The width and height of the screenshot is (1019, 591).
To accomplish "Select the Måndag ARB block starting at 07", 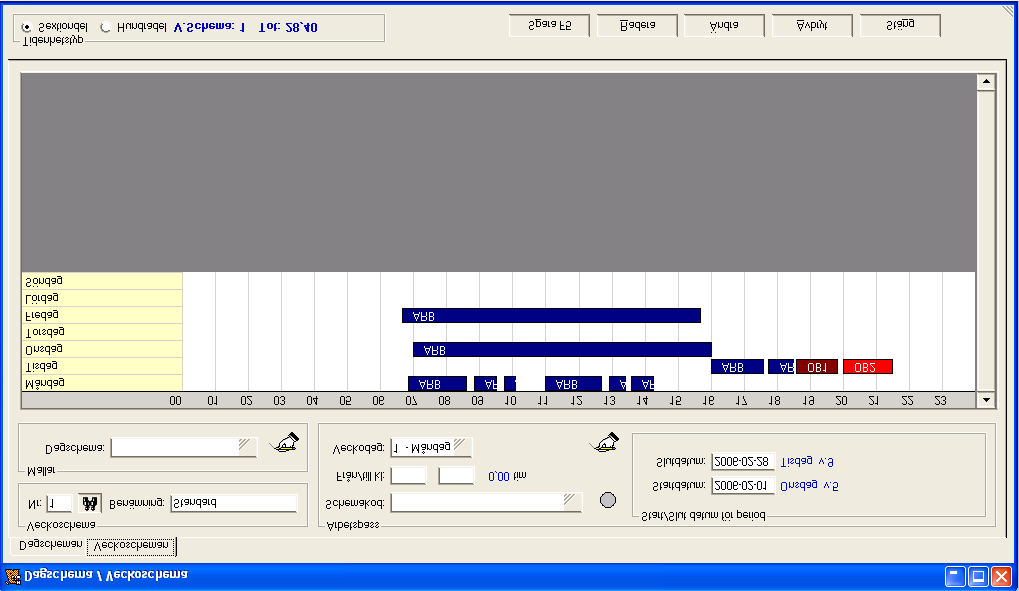I will point(437,384).
